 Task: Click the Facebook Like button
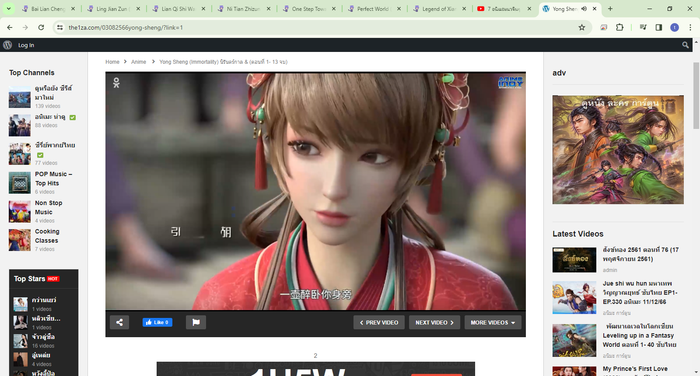click(157, 322)
